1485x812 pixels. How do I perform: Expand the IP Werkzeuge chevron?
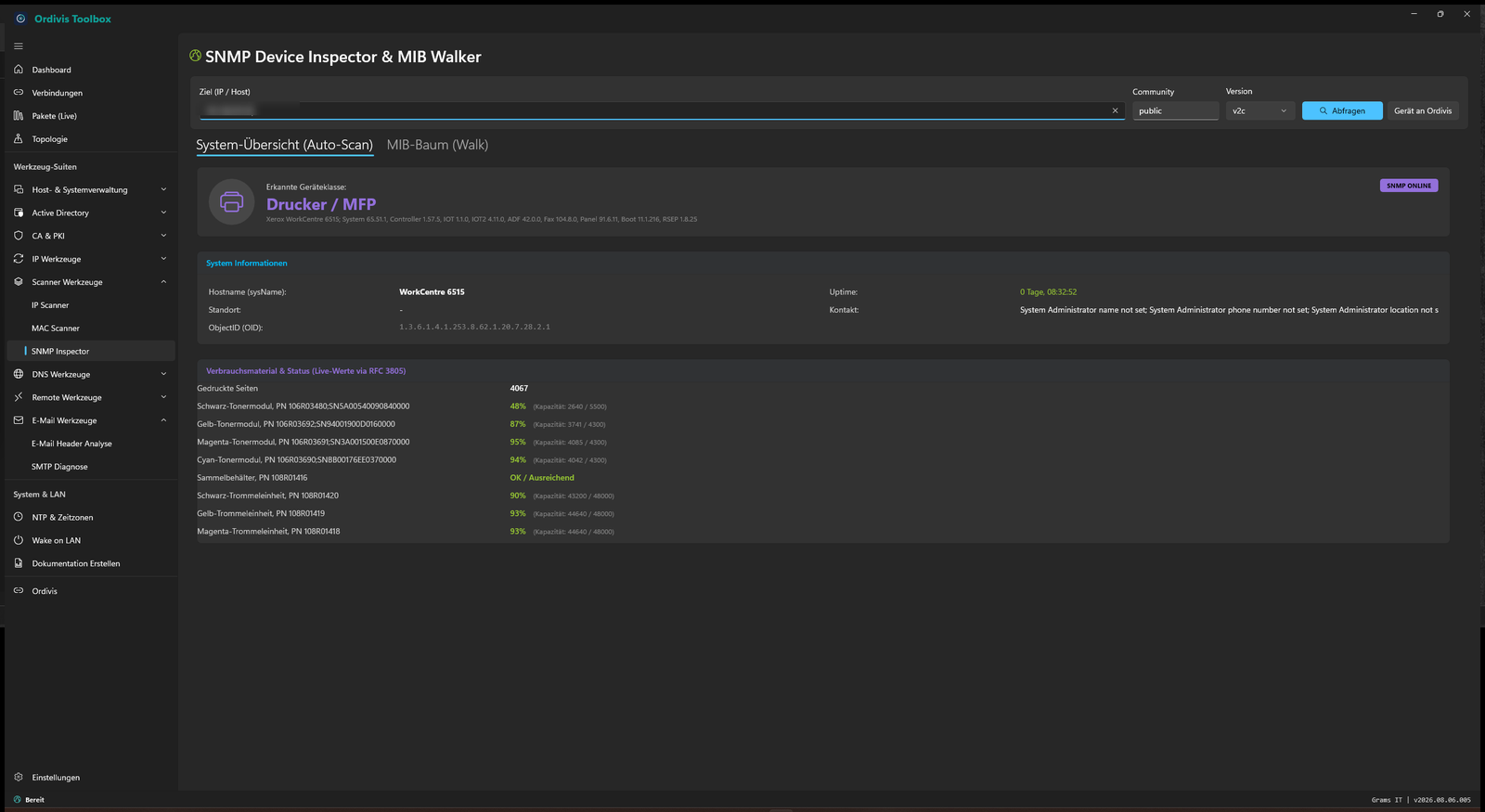click(x=163, y=259)
